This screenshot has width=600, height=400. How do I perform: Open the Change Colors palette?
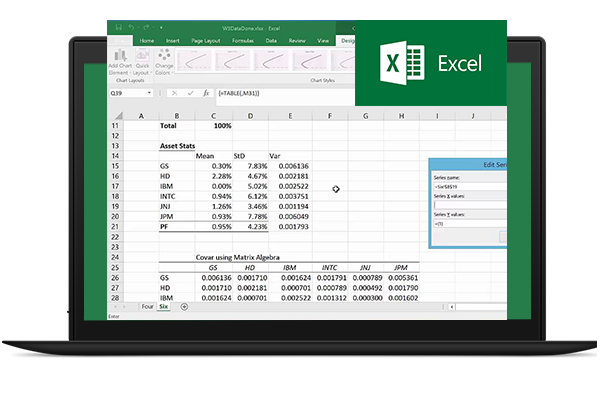pyautogui.click(x=164, y=62)
